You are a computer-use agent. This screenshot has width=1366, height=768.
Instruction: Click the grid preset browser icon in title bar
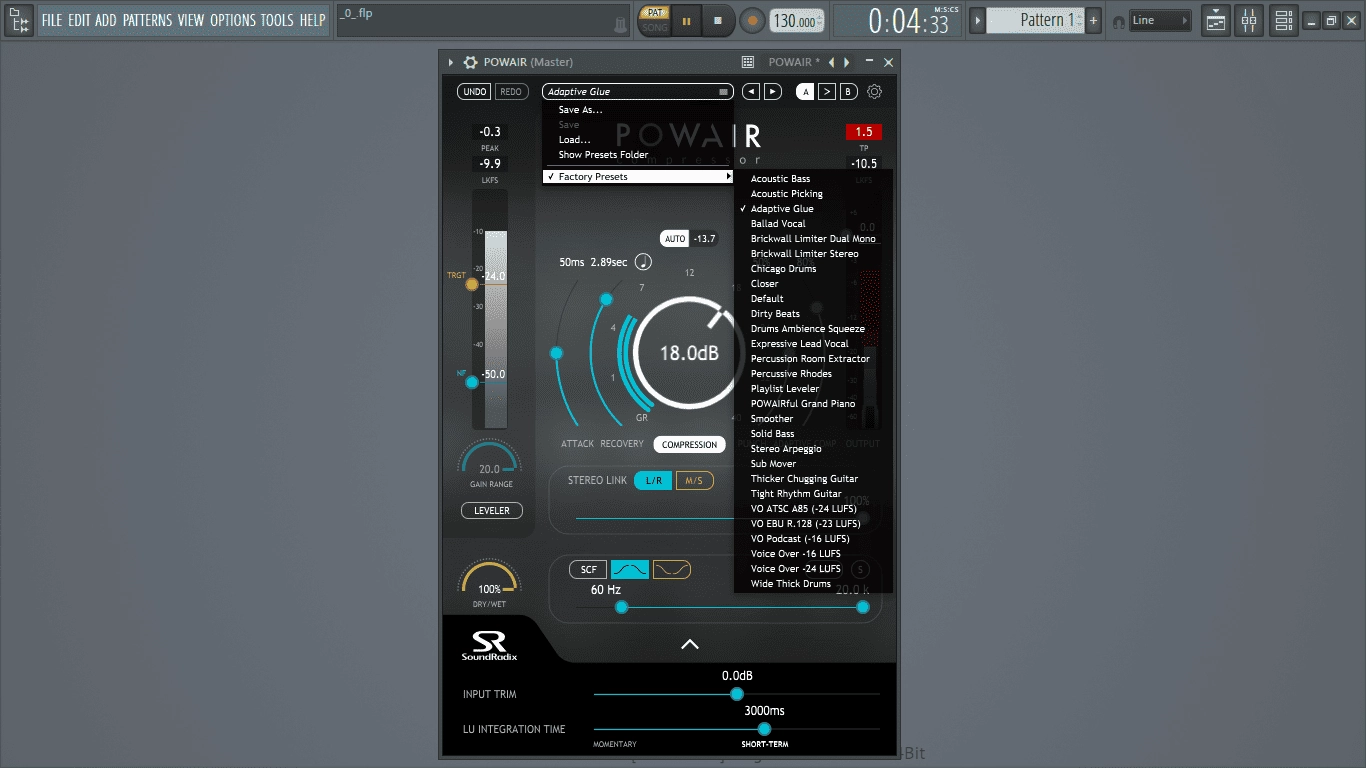click(x=748, y=62)
